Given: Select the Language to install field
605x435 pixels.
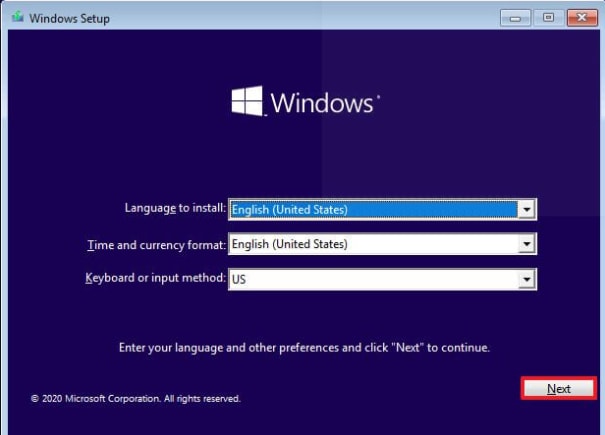Looking at the screenshot, I should pos(382,210).
